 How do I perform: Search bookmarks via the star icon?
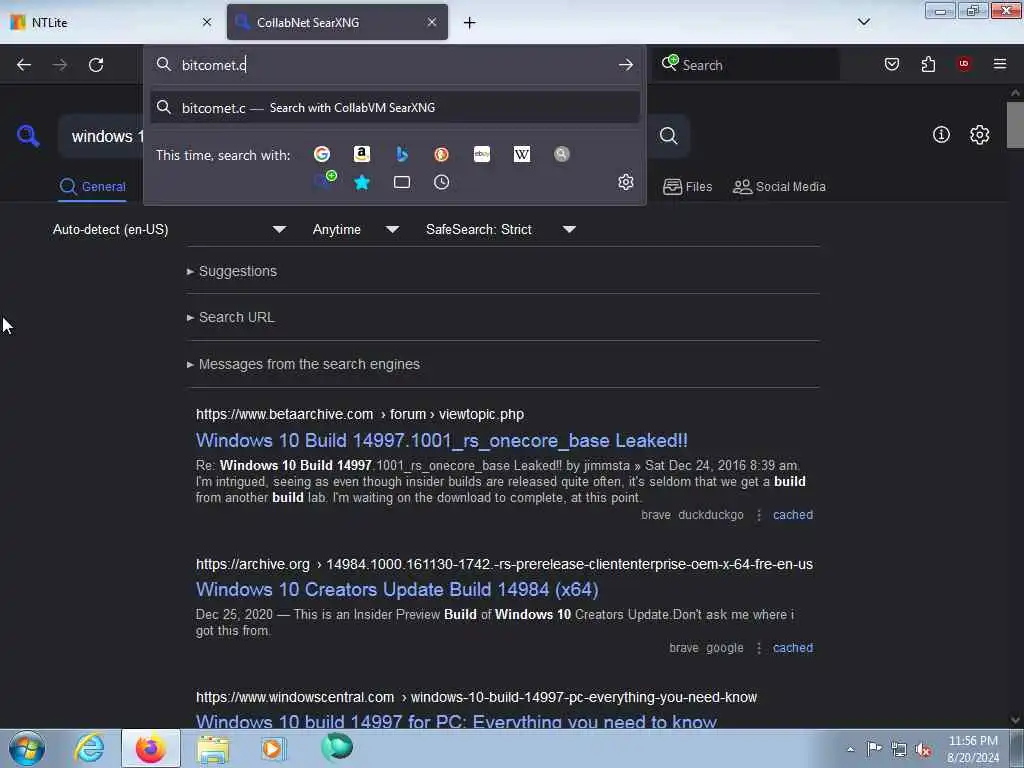point(362,182)
